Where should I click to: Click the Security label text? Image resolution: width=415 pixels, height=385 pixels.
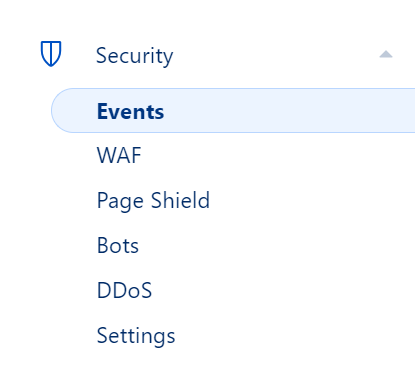(134, 56)
